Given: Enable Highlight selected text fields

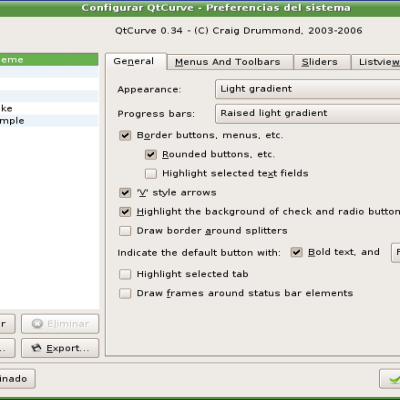Looking at the screenshot, I should (x=151, y=173).
